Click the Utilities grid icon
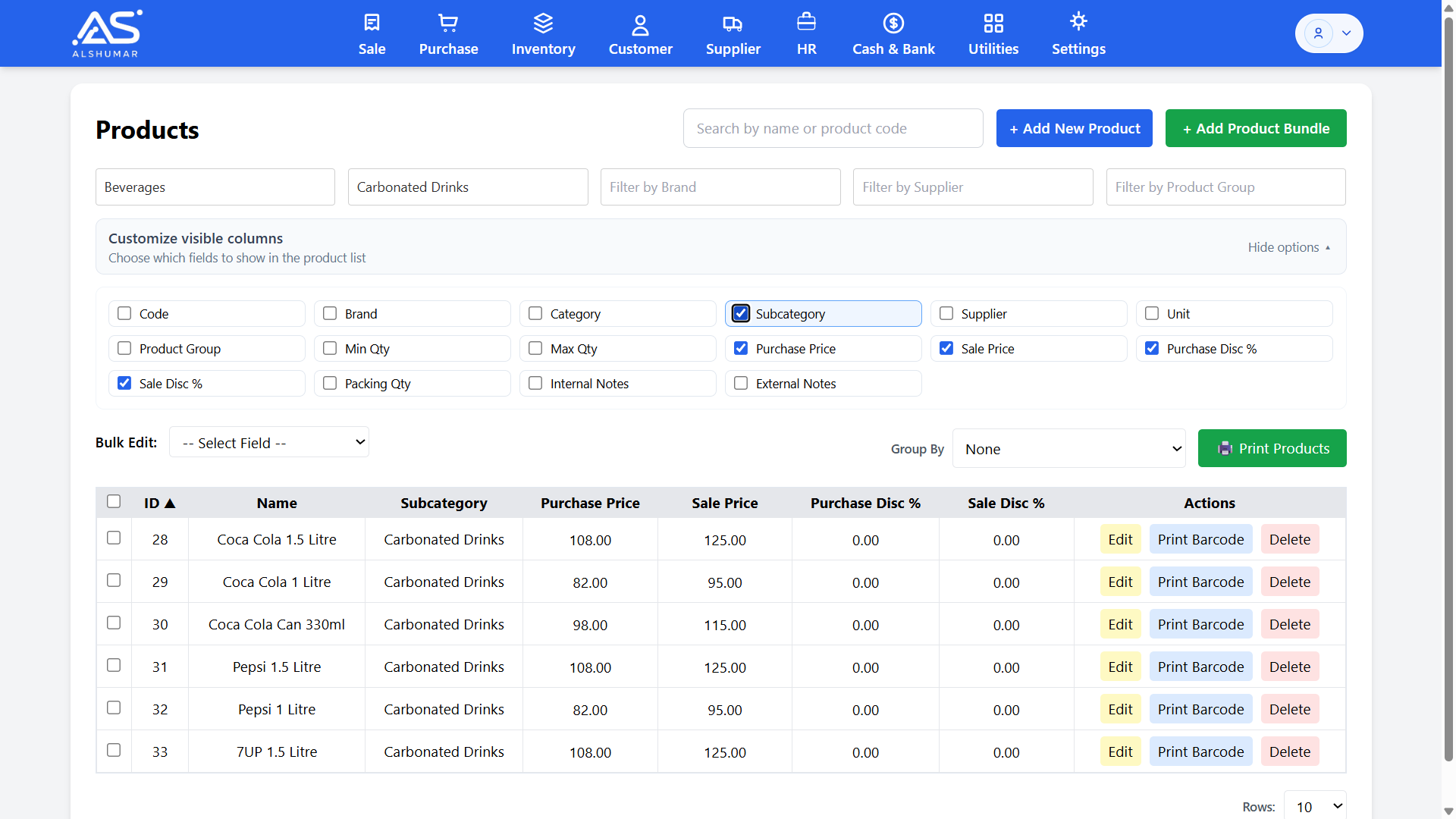This screenshot has height=819, width=1456. [x=993, y=23]
